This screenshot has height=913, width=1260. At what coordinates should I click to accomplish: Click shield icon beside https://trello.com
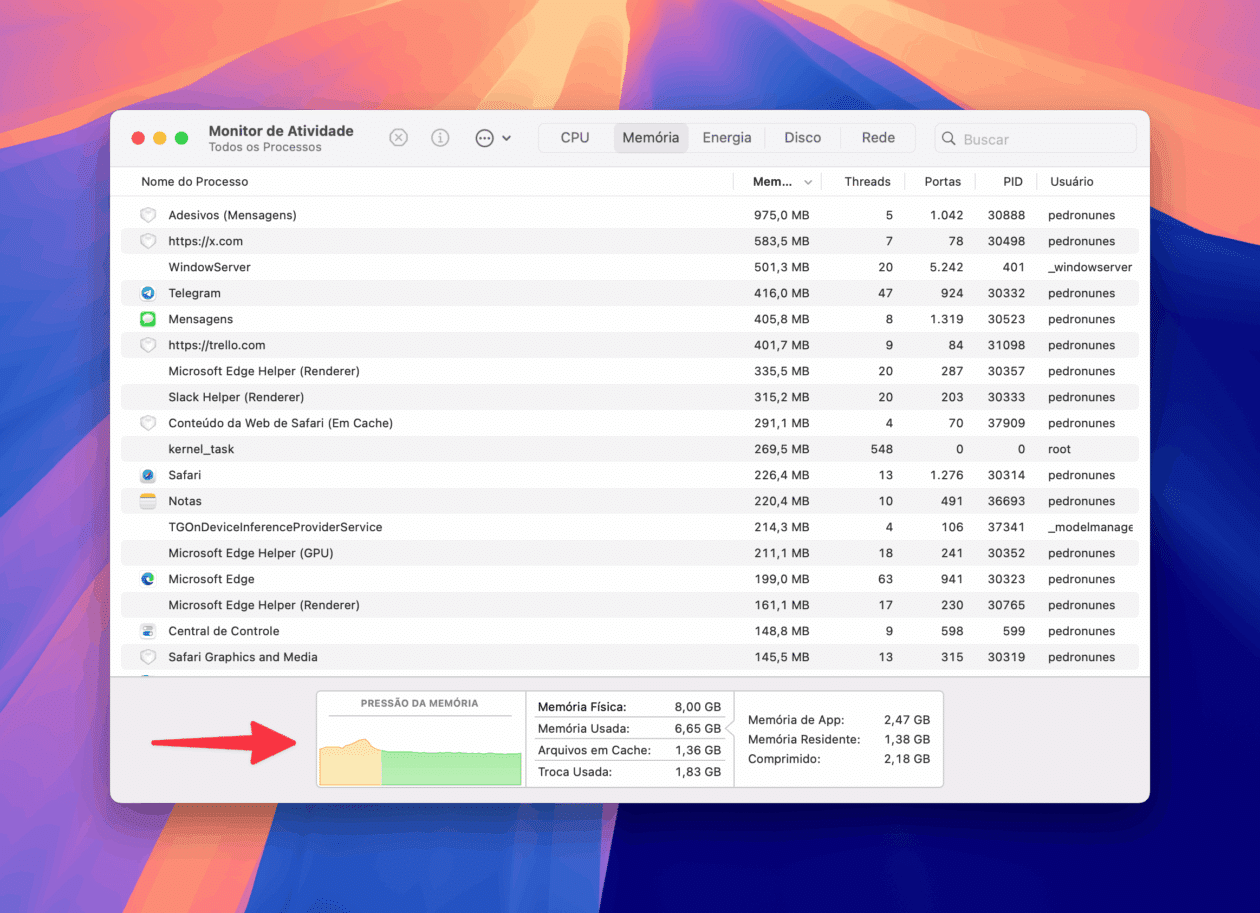(x=148, y=345)
